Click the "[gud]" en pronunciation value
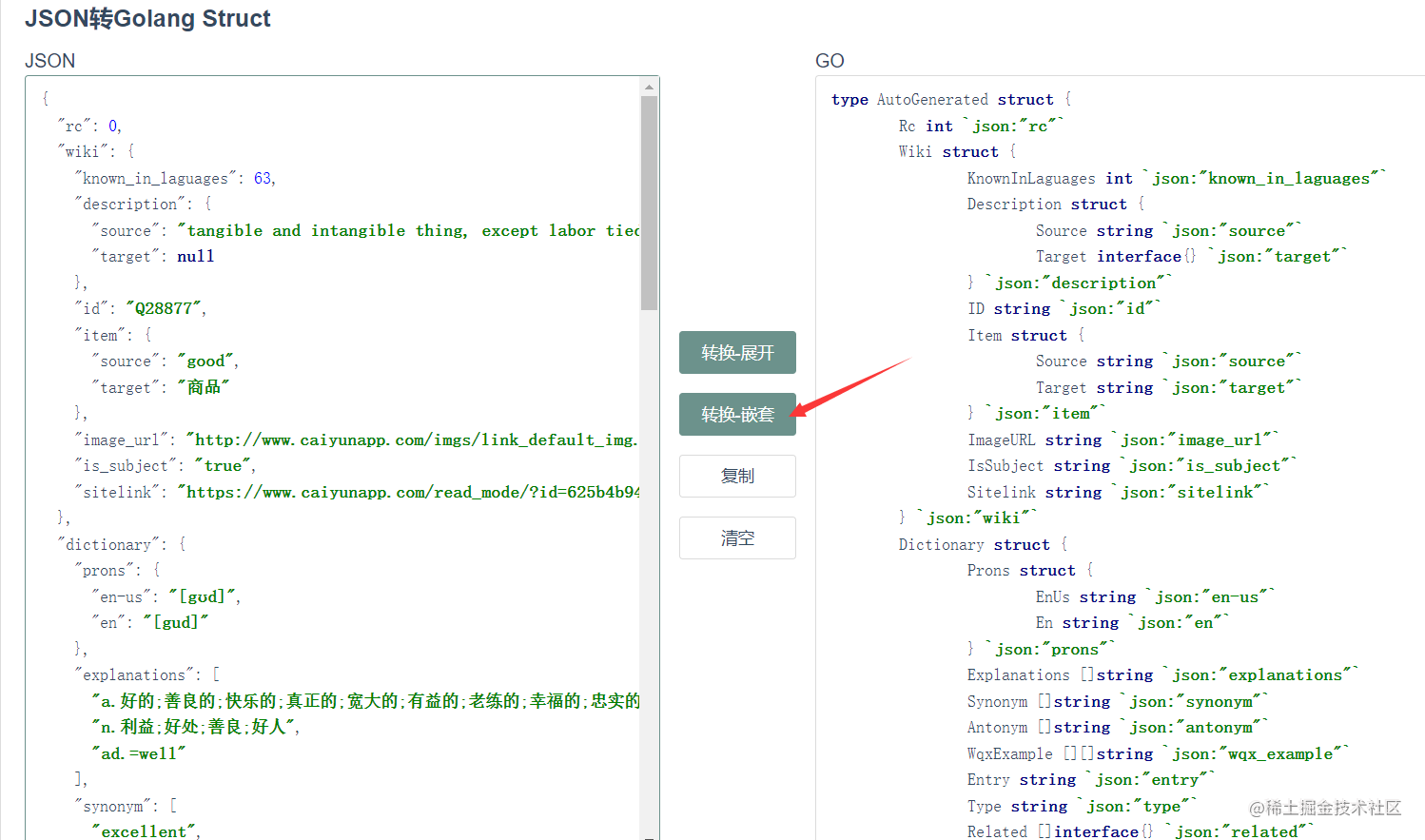Viewport: 1425px width, 840px height. 175,623
